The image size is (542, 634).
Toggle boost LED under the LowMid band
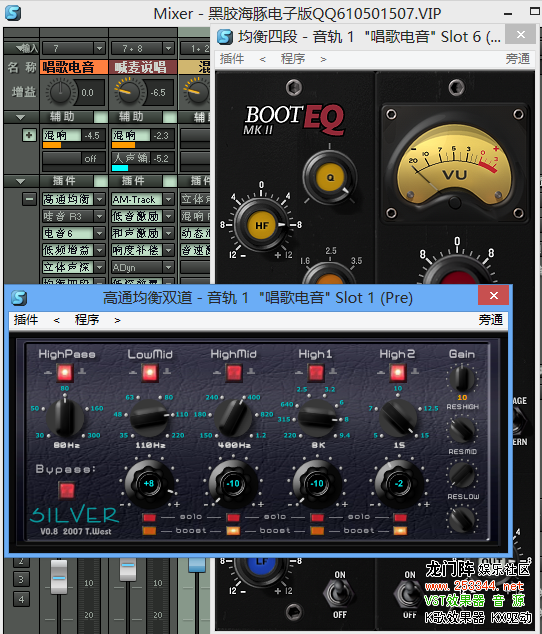(x=149, y=530)
